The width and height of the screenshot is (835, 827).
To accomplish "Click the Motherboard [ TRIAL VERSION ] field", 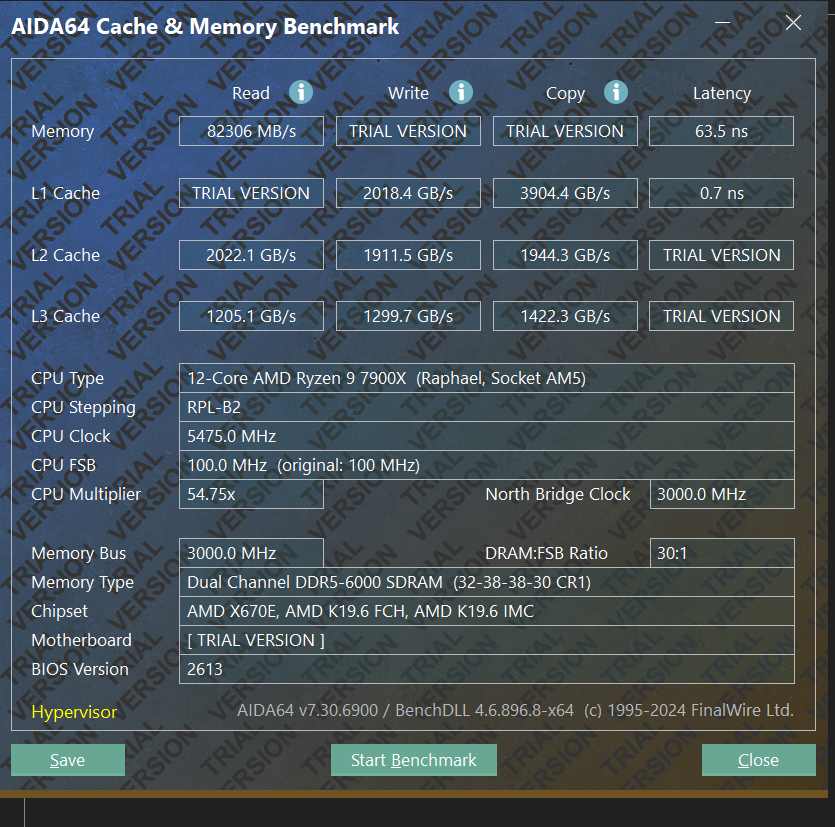I will coord(487,640).
